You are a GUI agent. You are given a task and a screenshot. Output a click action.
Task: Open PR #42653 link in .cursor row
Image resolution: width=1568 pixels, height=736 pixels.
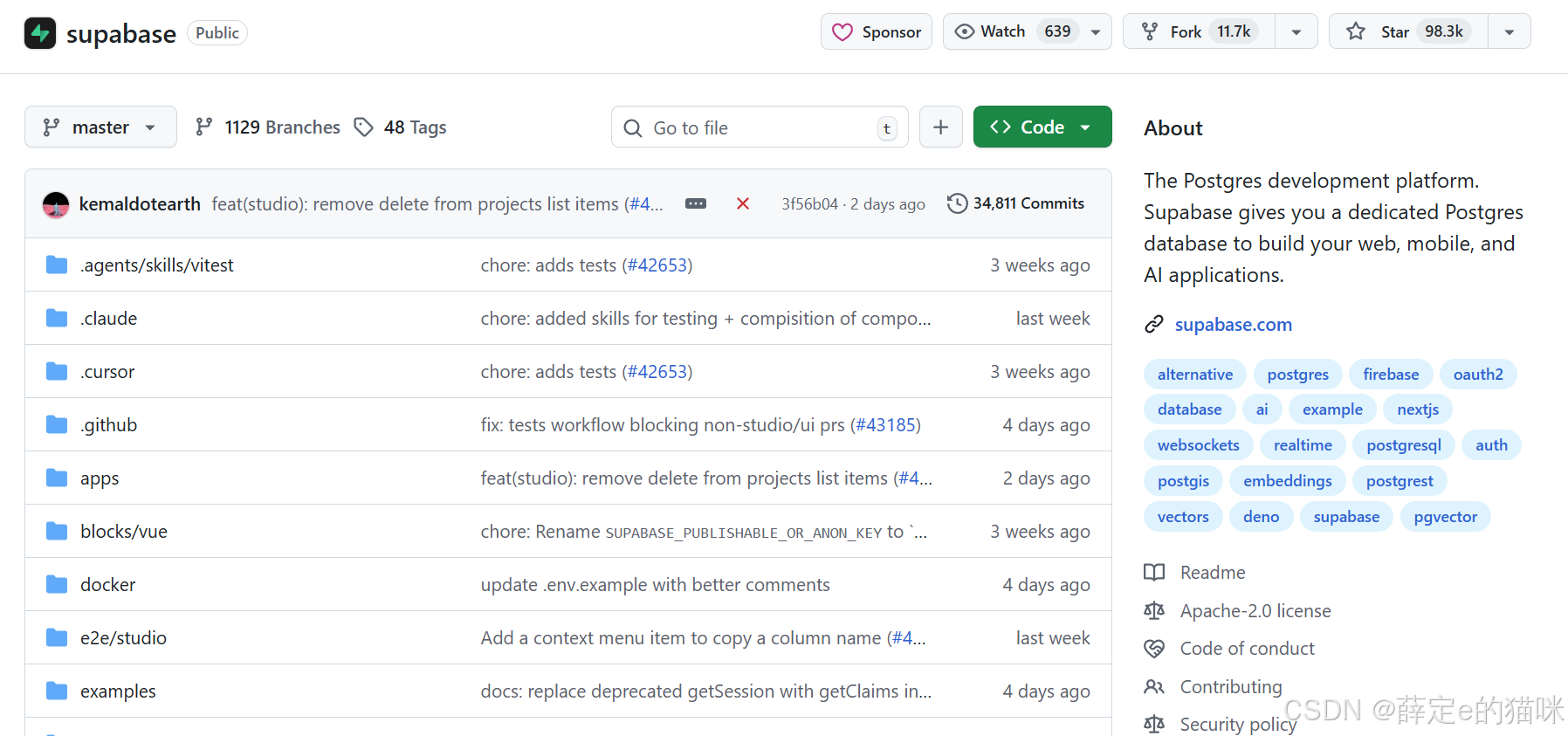pos(657,372)
